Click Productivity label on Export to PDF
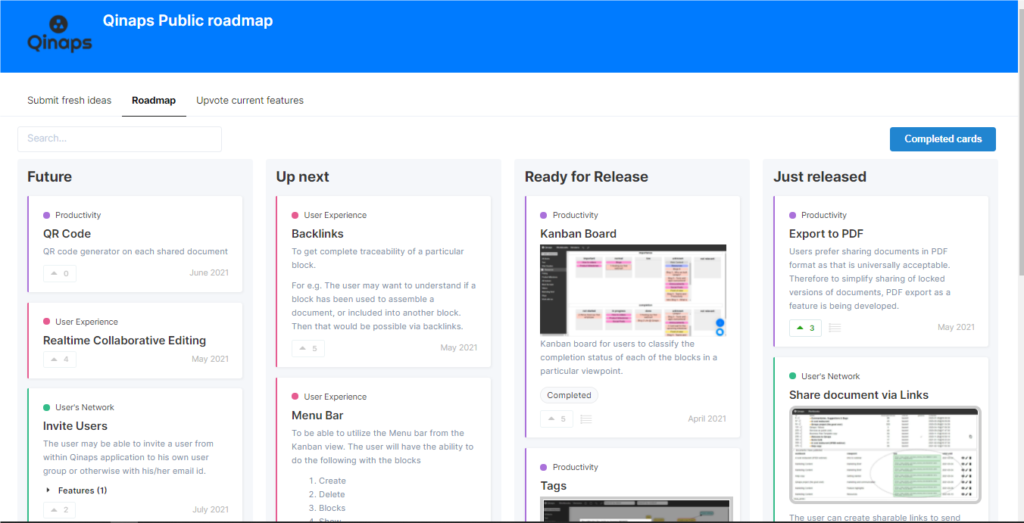 824,215
